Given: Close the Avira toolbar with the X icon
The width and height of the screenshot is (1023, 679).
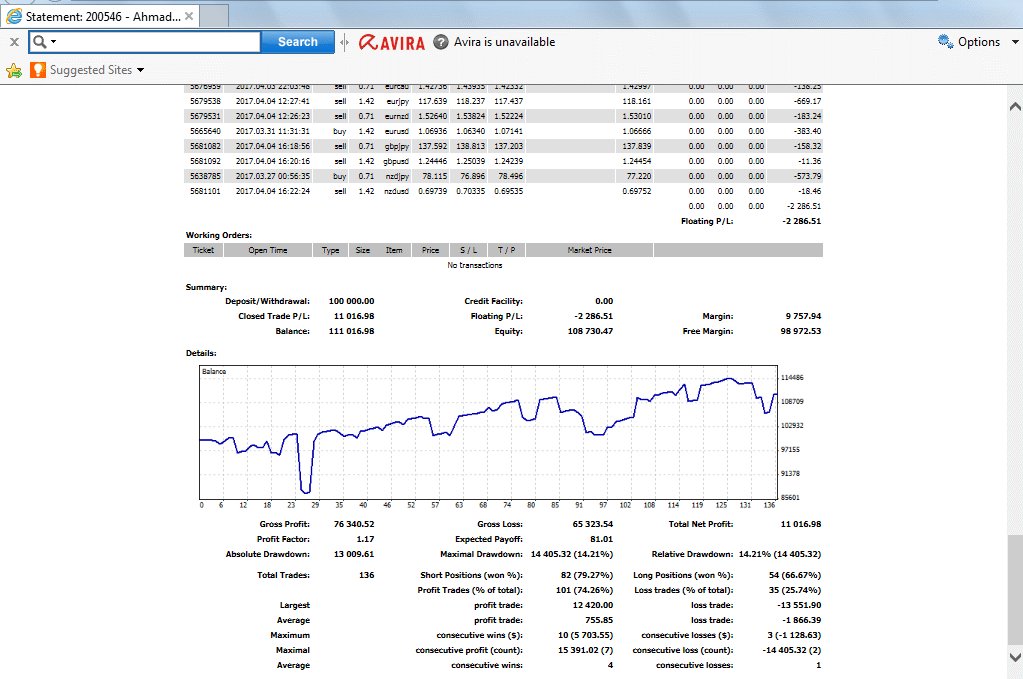Looking at the screenshot, I should pos(14,42).
